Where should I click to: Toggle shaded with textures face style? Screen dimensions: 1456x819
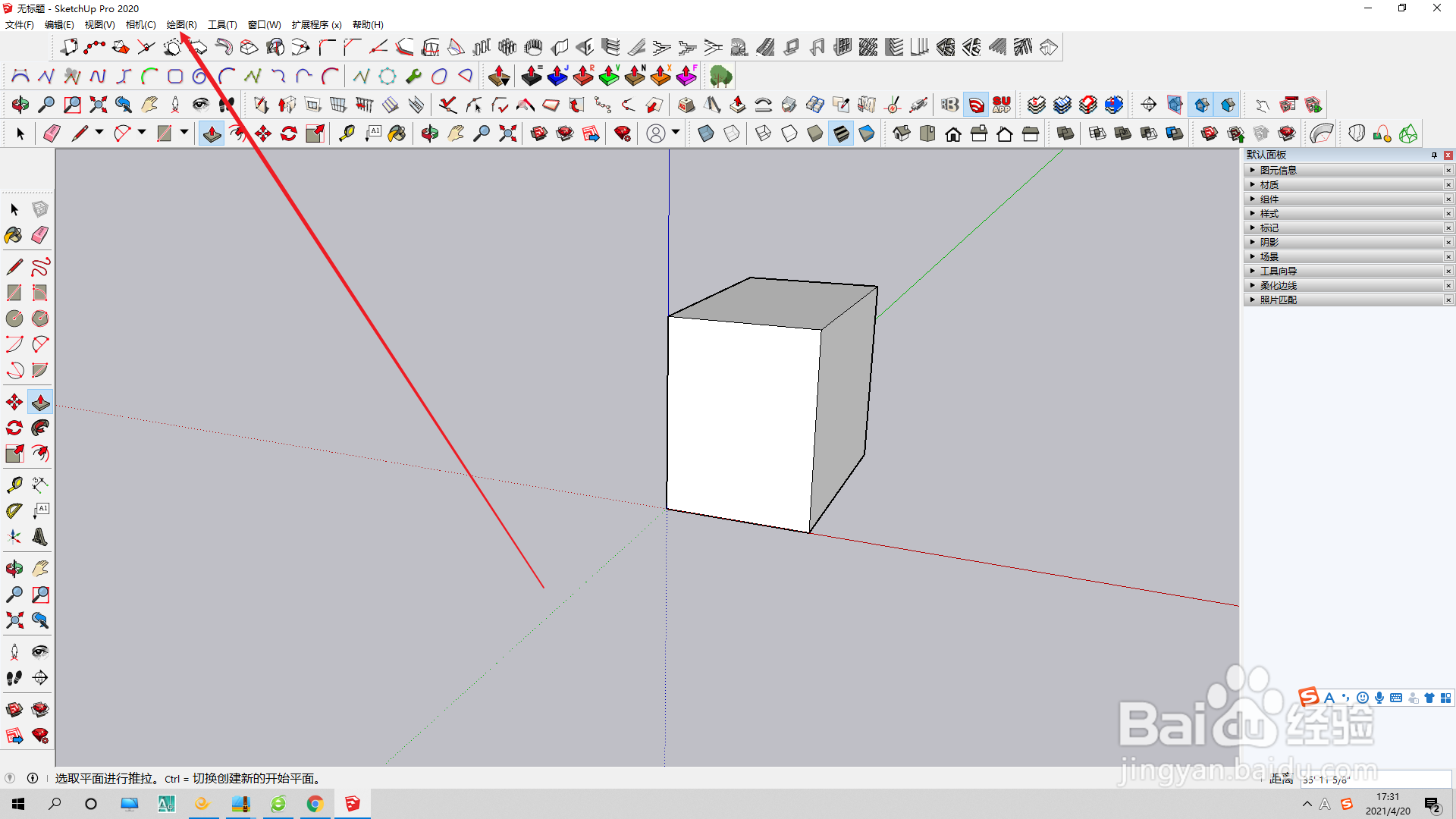click(x=841, y=134)
